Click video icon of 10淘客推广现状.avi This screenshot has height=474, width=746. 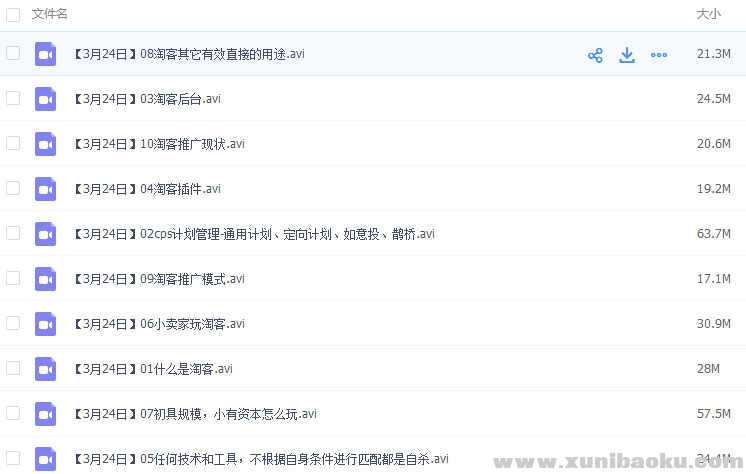tap(45, 144)
